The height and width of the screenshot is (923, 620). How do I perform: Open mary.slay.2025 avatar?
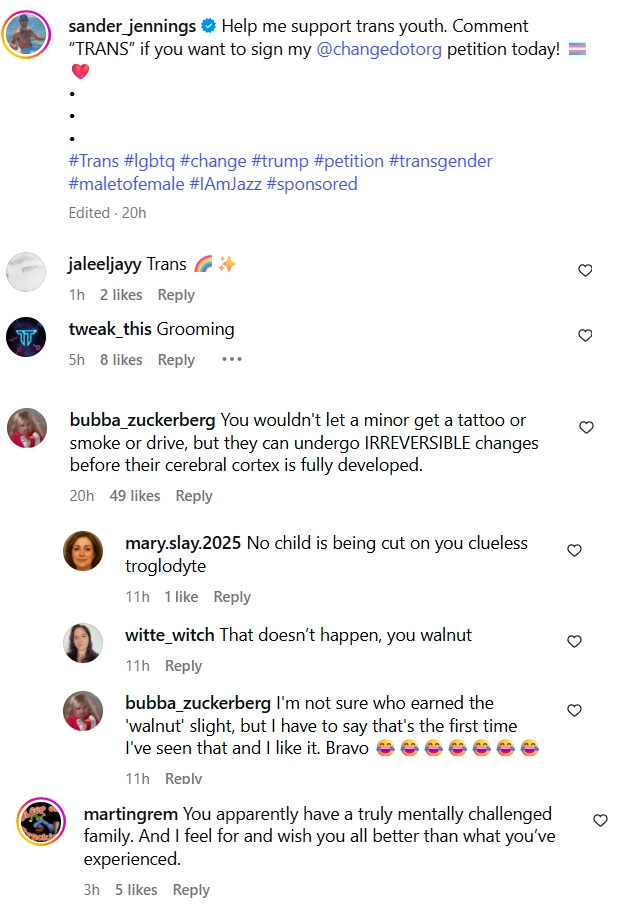click(83, 551)
